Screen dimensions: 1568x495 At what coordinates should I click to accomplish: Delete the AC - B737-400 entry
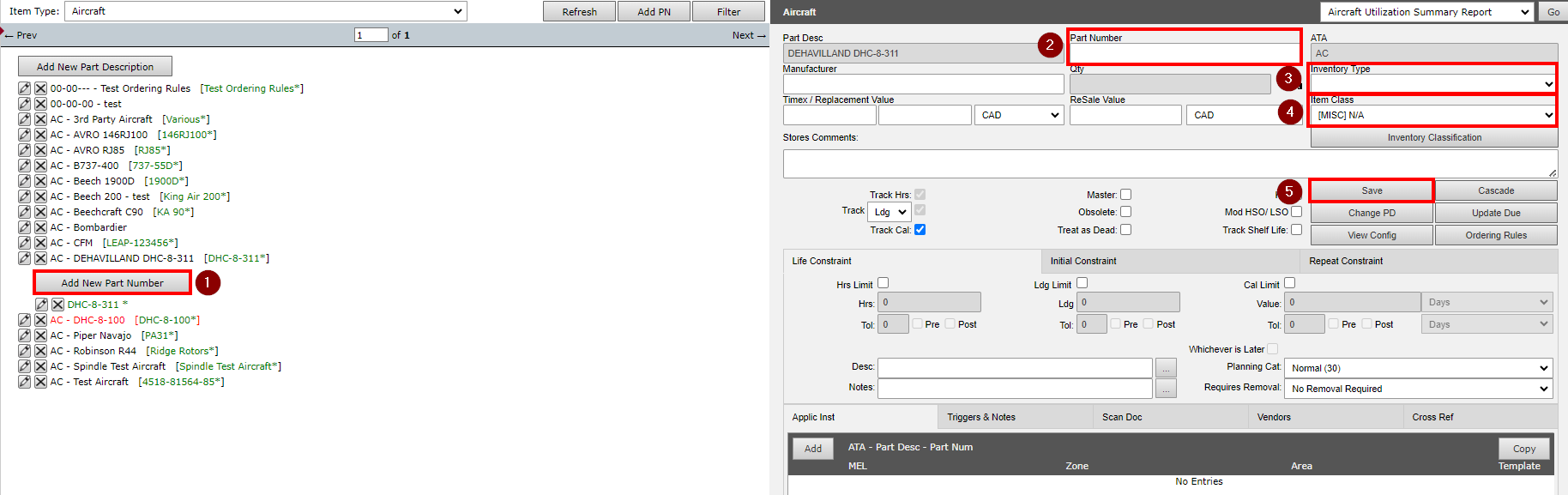point(40,166)
